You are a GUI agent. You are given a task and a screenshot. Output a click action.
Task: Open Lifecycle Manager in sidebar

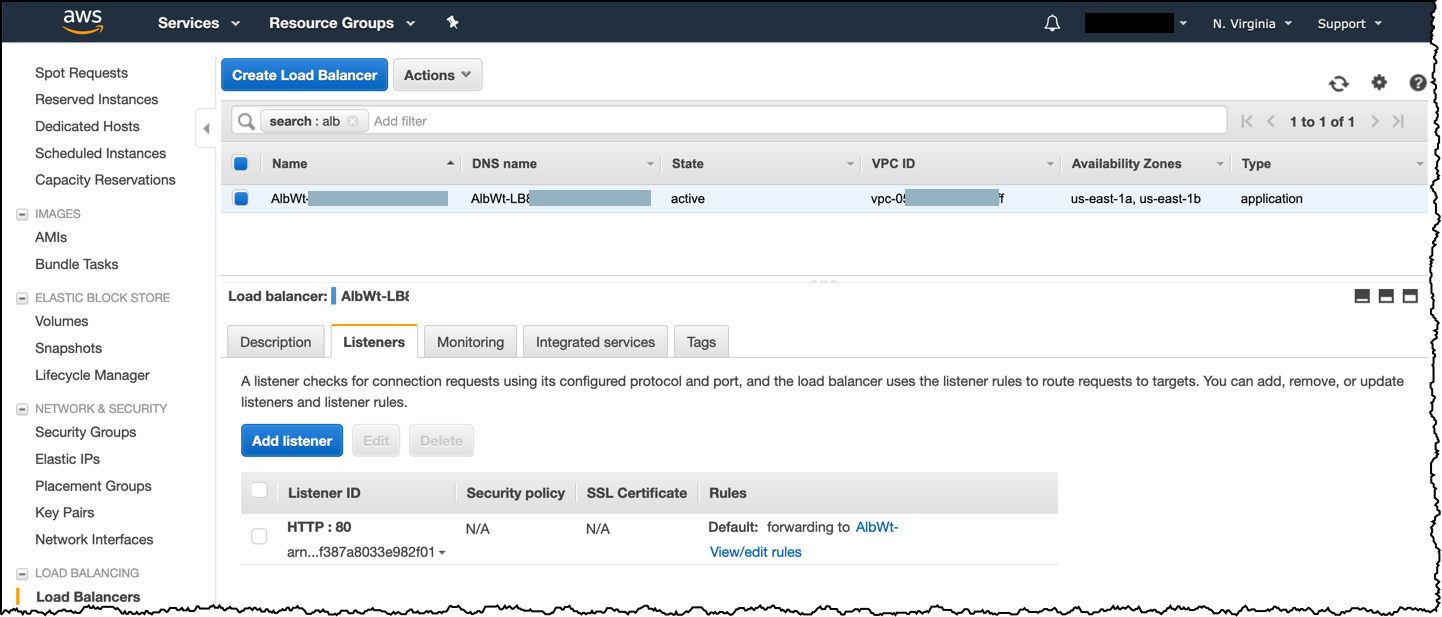tap(92, 376)
